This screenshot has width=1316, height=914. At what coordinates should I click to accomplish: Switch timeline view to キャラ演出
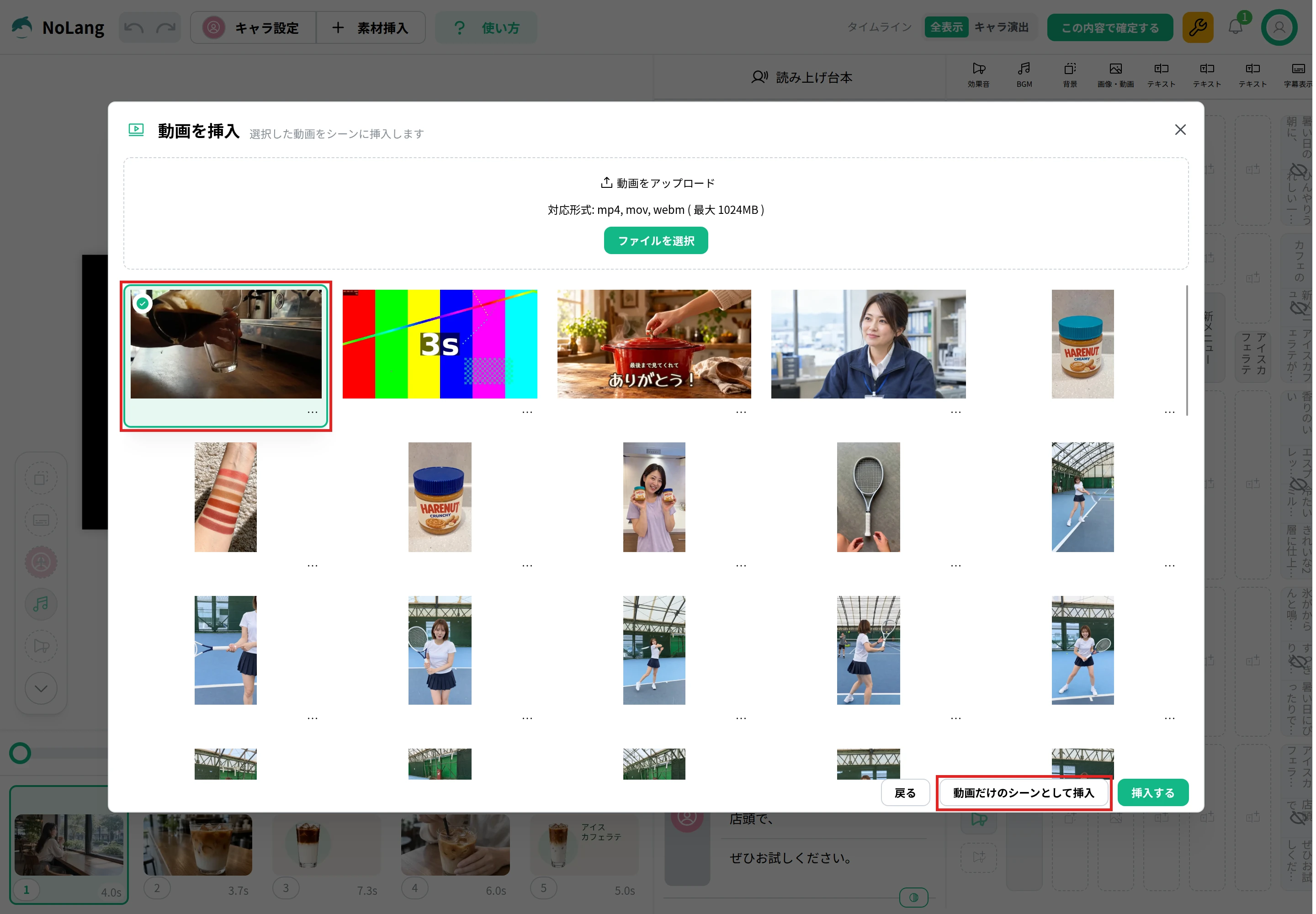click(x=1002, y=27)
